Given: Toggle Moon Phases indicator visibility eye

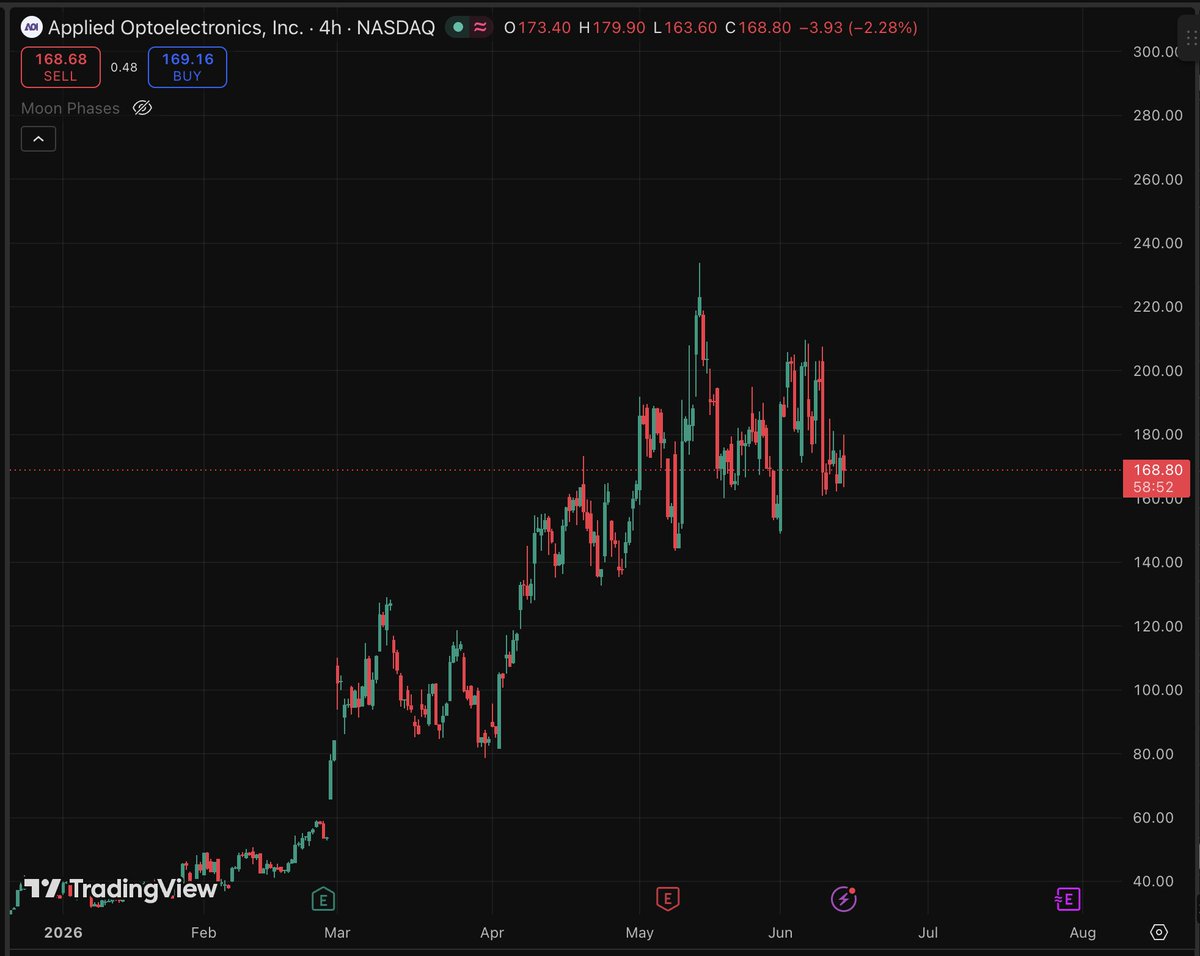Looking at the screenshot, I should tap(142, 108).
